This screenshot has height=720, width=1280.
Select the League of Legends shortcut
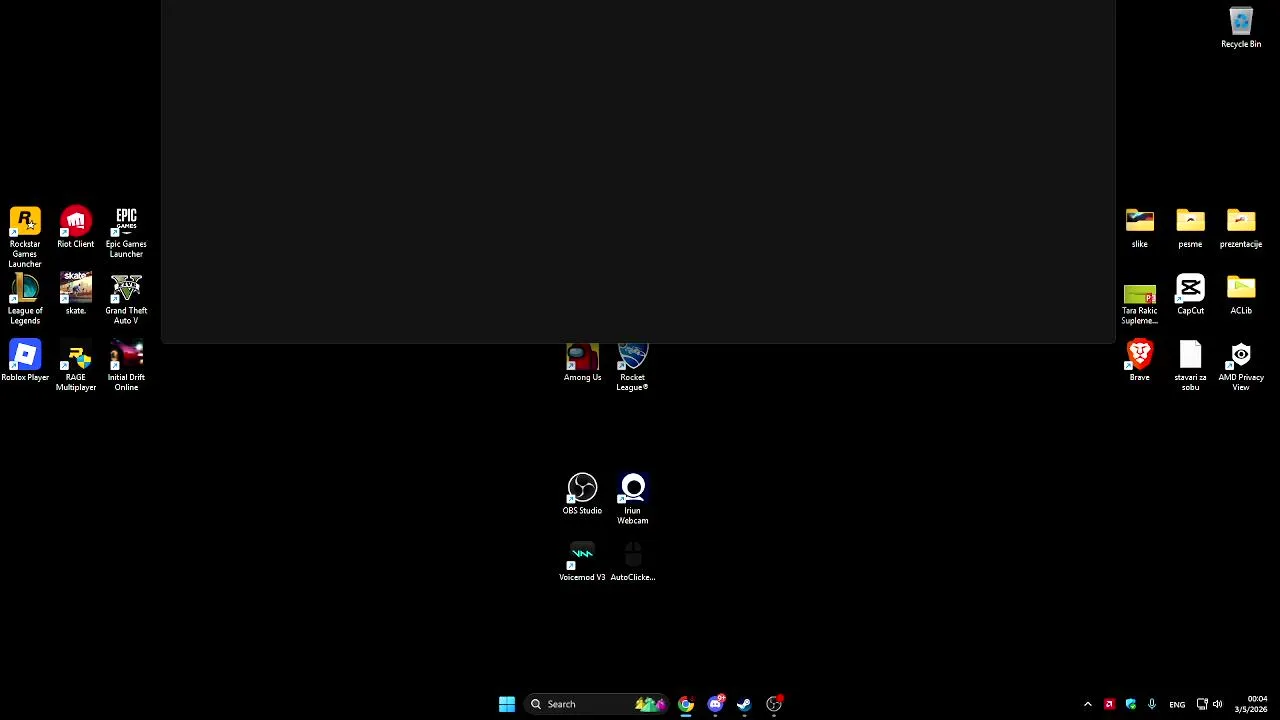point(25,300)
